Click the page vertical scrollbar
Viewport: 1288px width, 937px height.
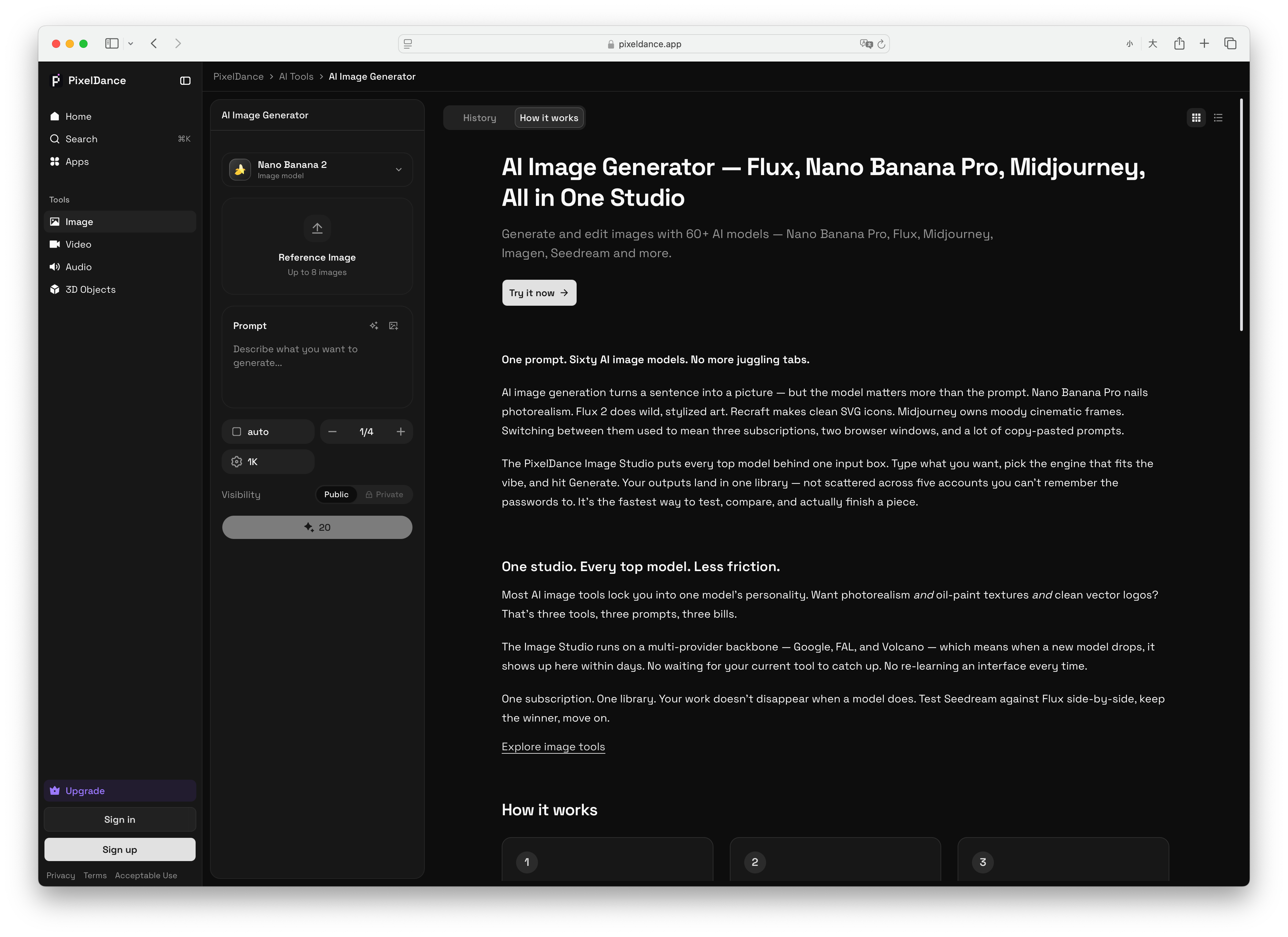[x=1241, y=215]
